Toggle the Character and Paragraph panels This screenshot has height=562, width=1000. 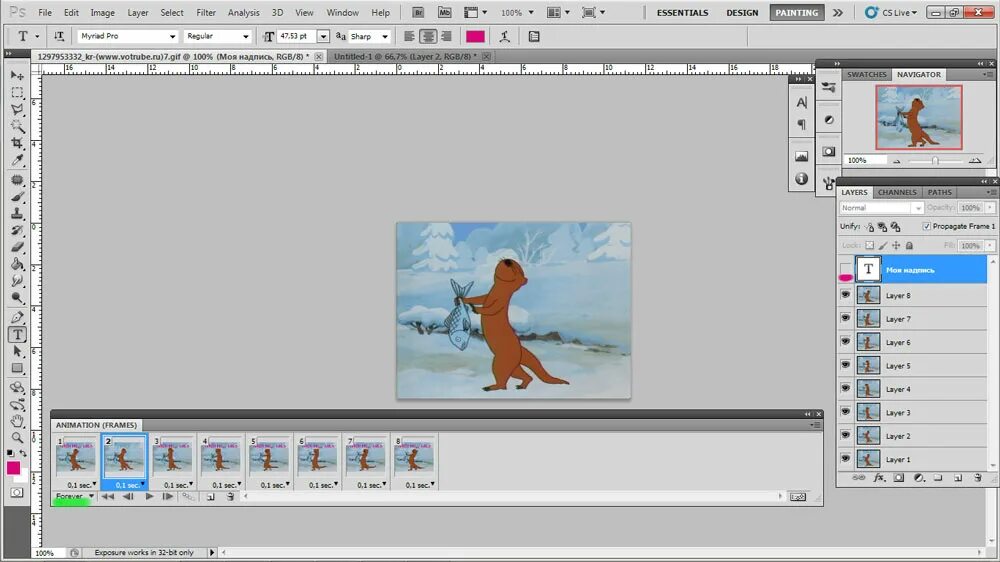tap(534, 36)
